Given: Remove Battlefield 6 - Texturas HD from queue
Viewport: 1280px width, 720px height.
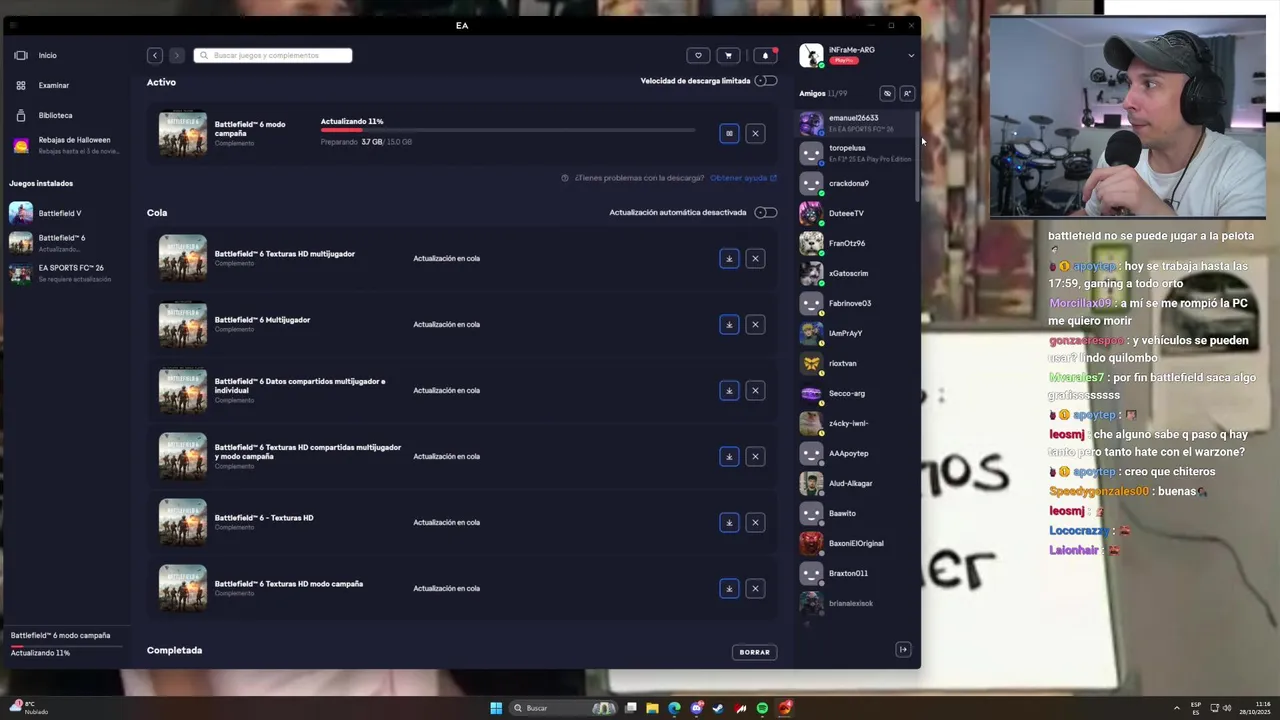Looking at the screenshot, I should click(755, 522).
